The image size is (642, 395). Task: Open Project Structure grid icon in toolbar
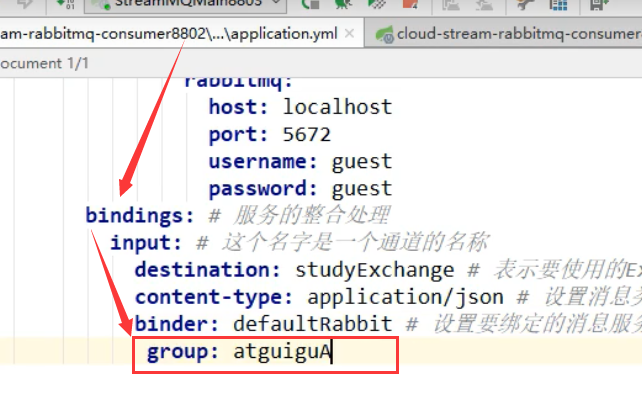558,4
